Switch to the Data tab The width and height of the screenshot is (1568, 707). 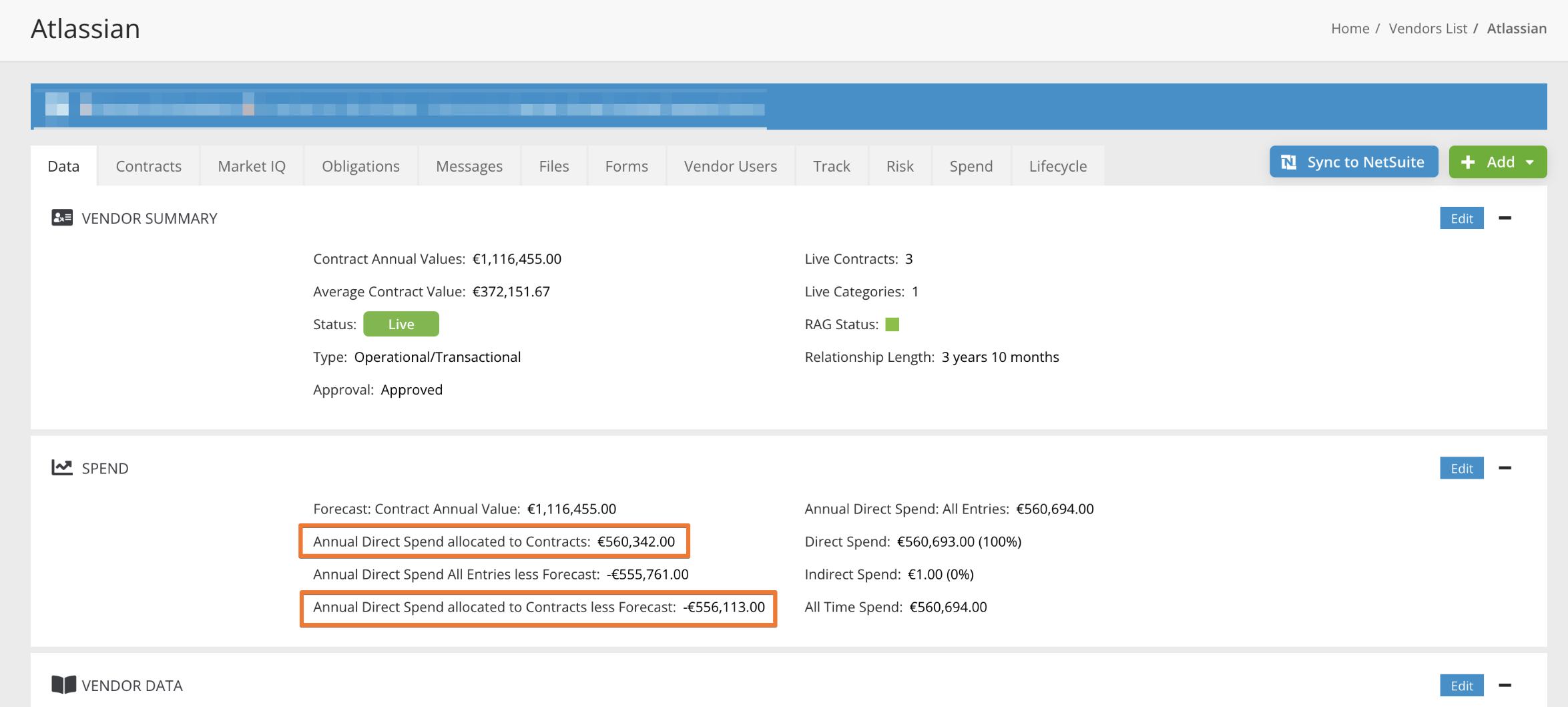[63, 166]
